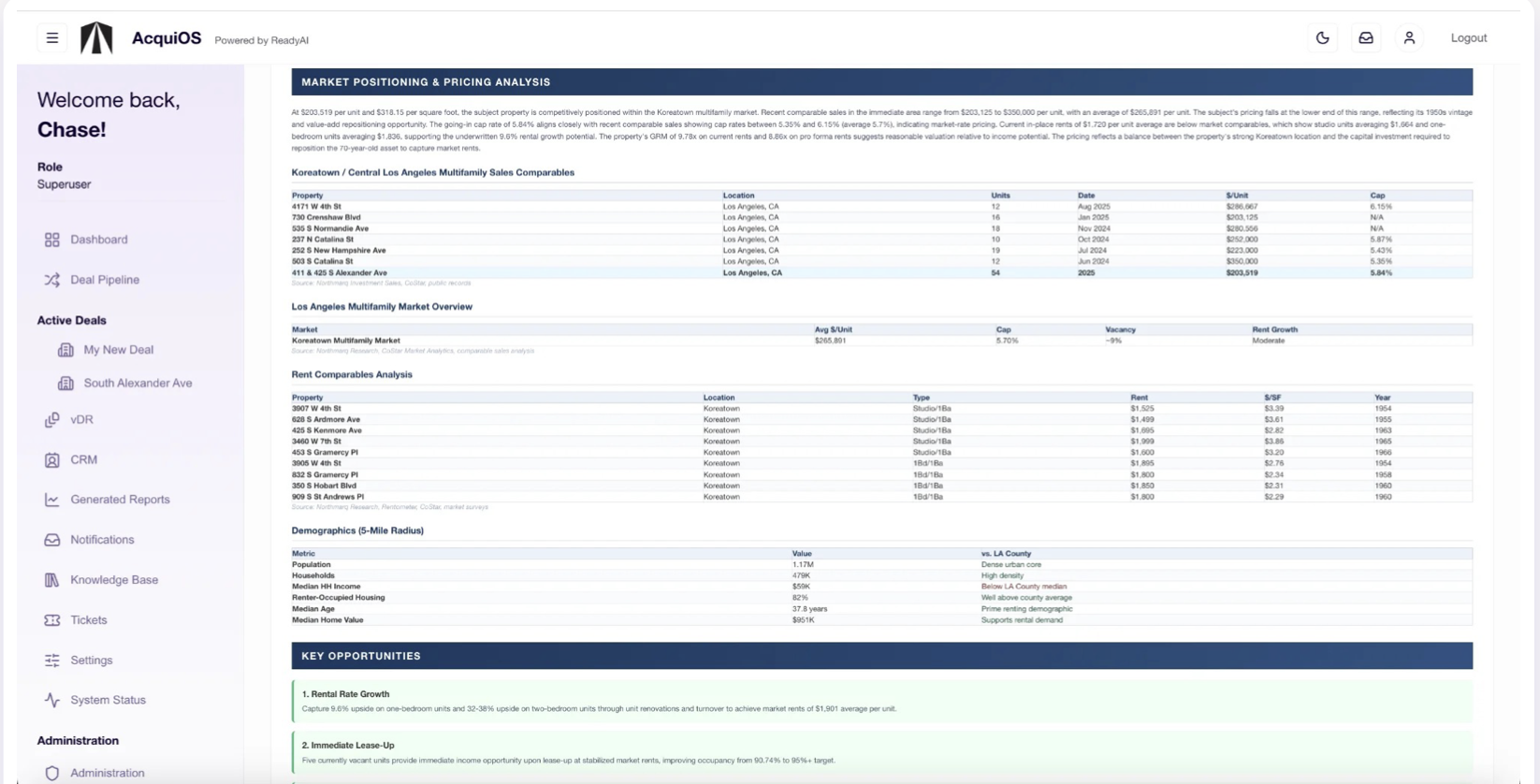The width and height of the screenshot is (1540, 784).
Task: Click the Market Positioning & Pricing Analysis header
Action: point(881,82)
